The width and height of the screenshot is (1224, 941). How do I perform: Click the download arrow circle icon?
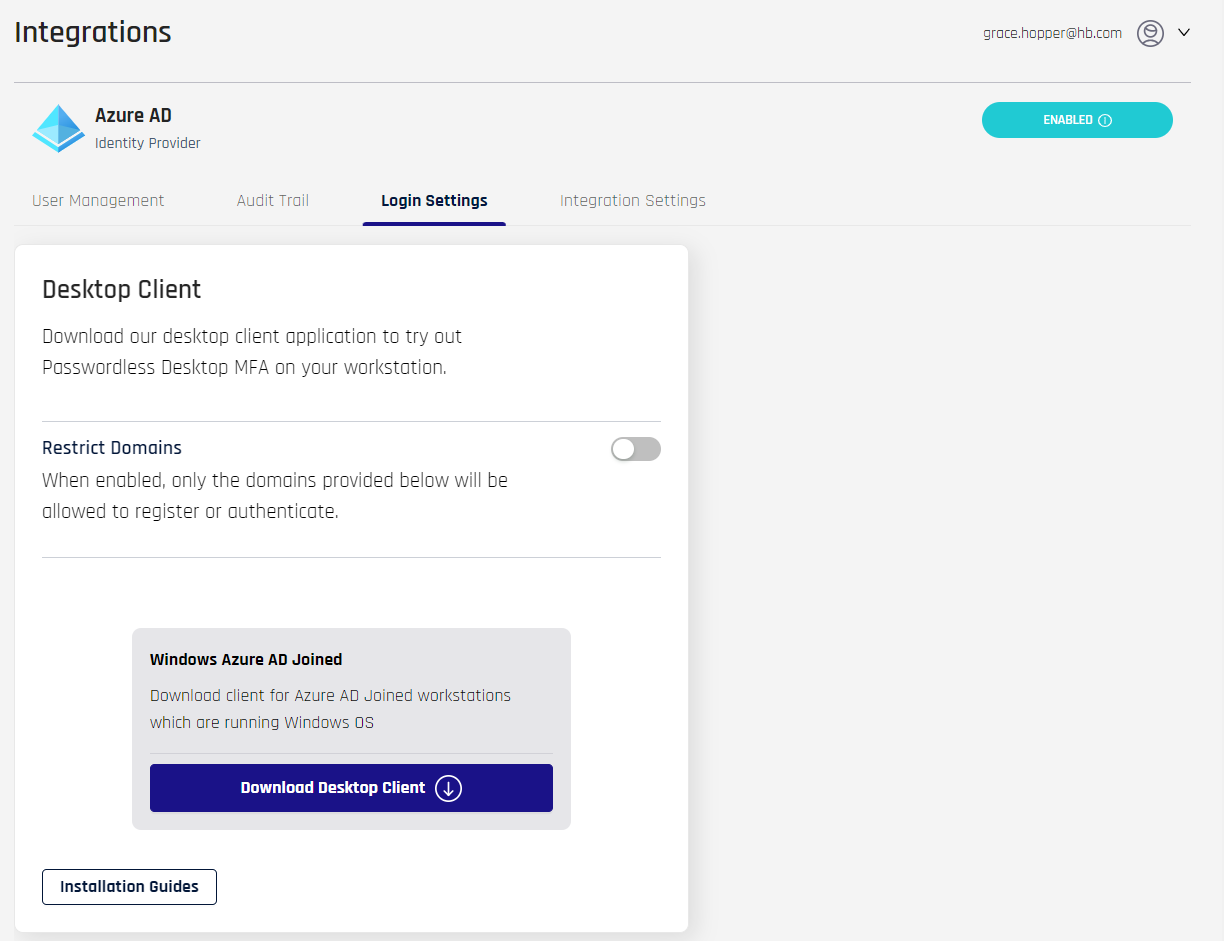(449, 788)
